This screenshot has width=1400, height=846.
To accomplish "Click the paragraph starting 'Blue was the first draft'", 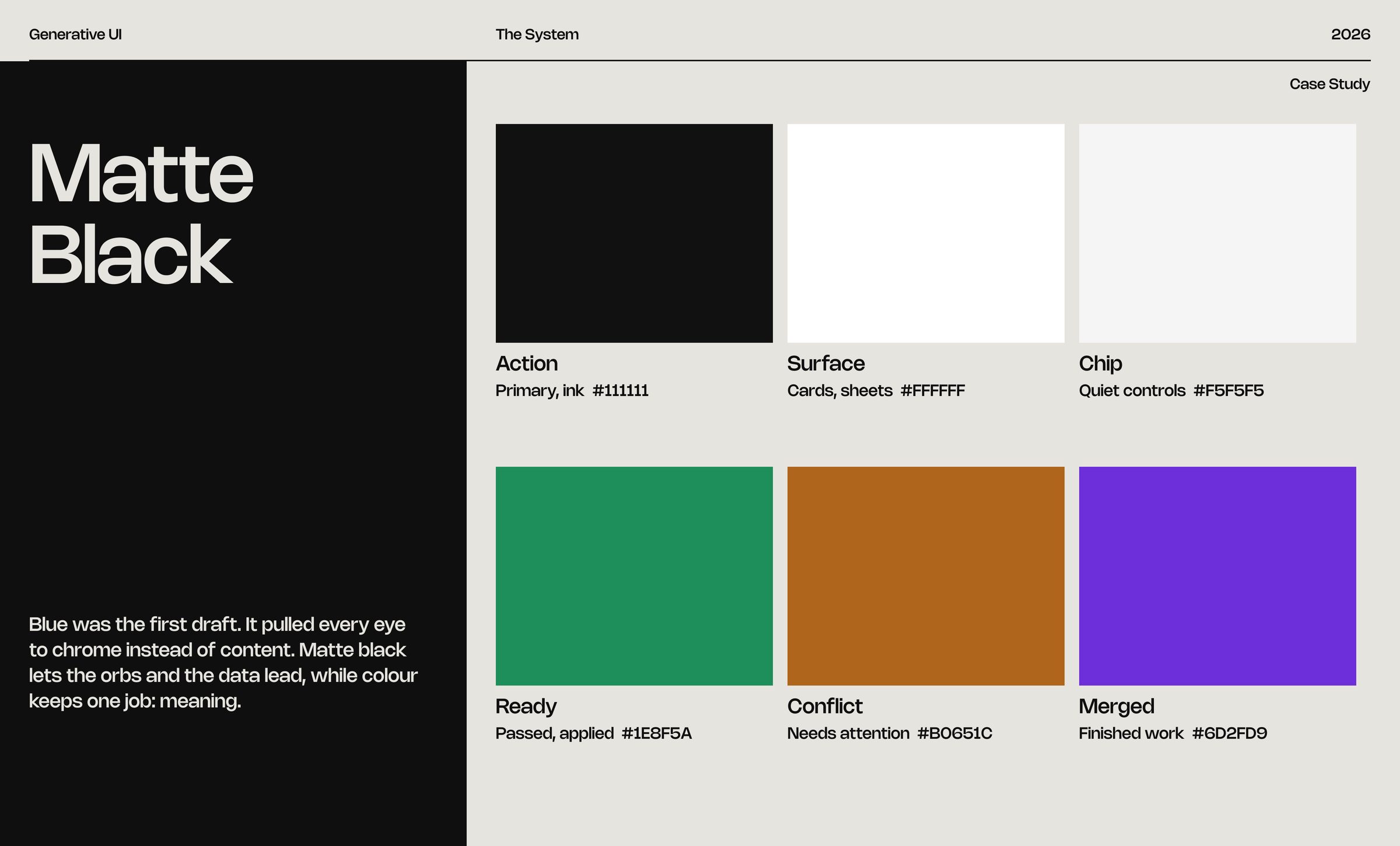I will tap(223, 663).
